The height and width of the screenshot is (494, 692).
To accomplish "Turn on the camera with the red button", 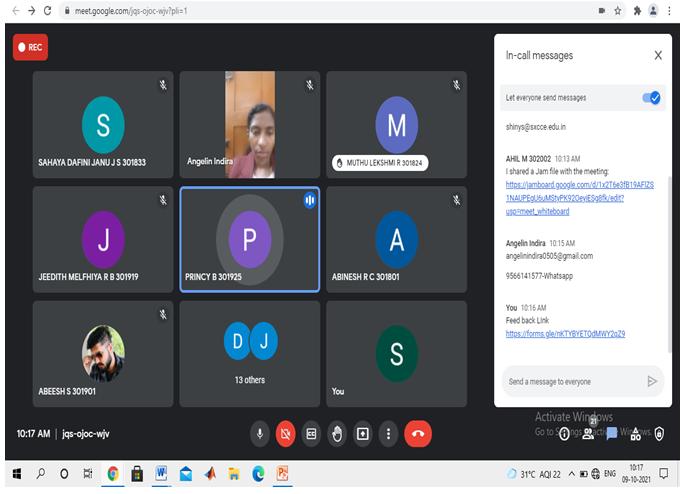I will tap(285, 433).
